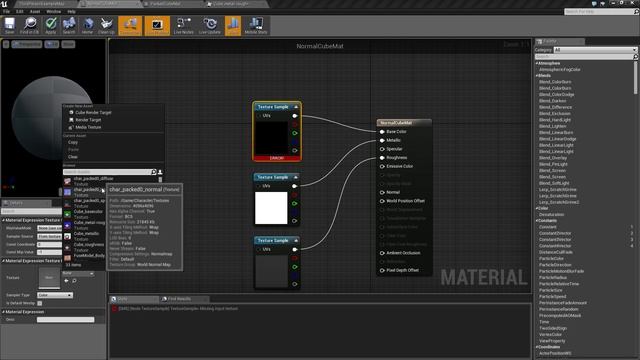This screenshot has width=640, height=360.
Task: Click Clear under Current Asset
Action: pos(73,157)
